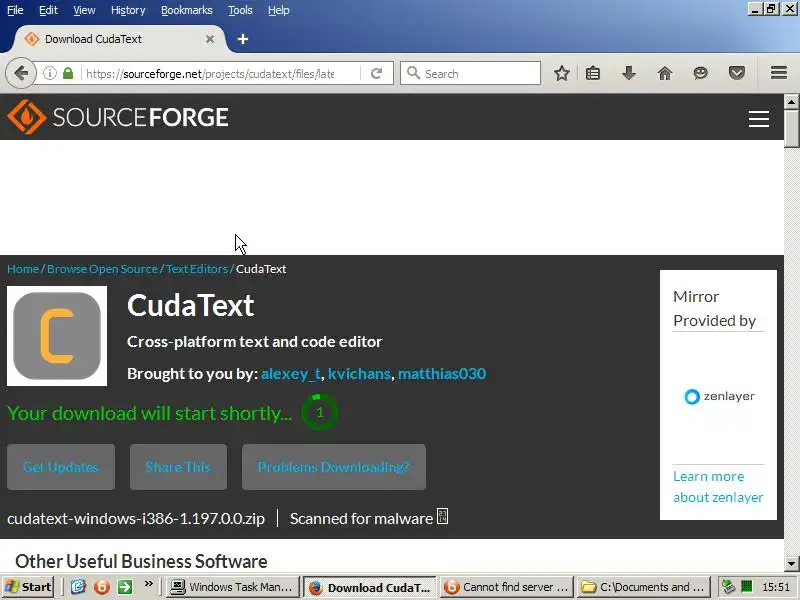Viewport: 800px width, 600px height.
Task: Switch to C:\Documents and taskbar window
Action: click(644, 587)
